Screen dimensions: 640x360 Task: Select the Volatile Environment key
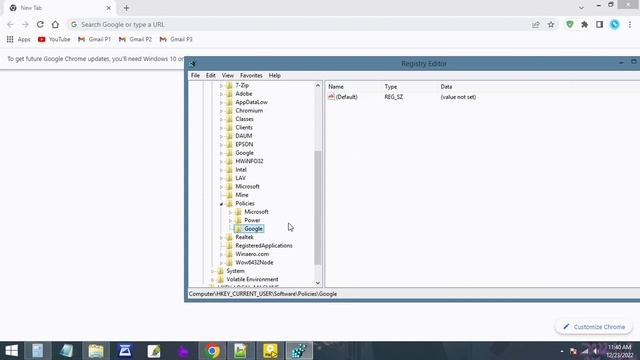tap(252, 280)
